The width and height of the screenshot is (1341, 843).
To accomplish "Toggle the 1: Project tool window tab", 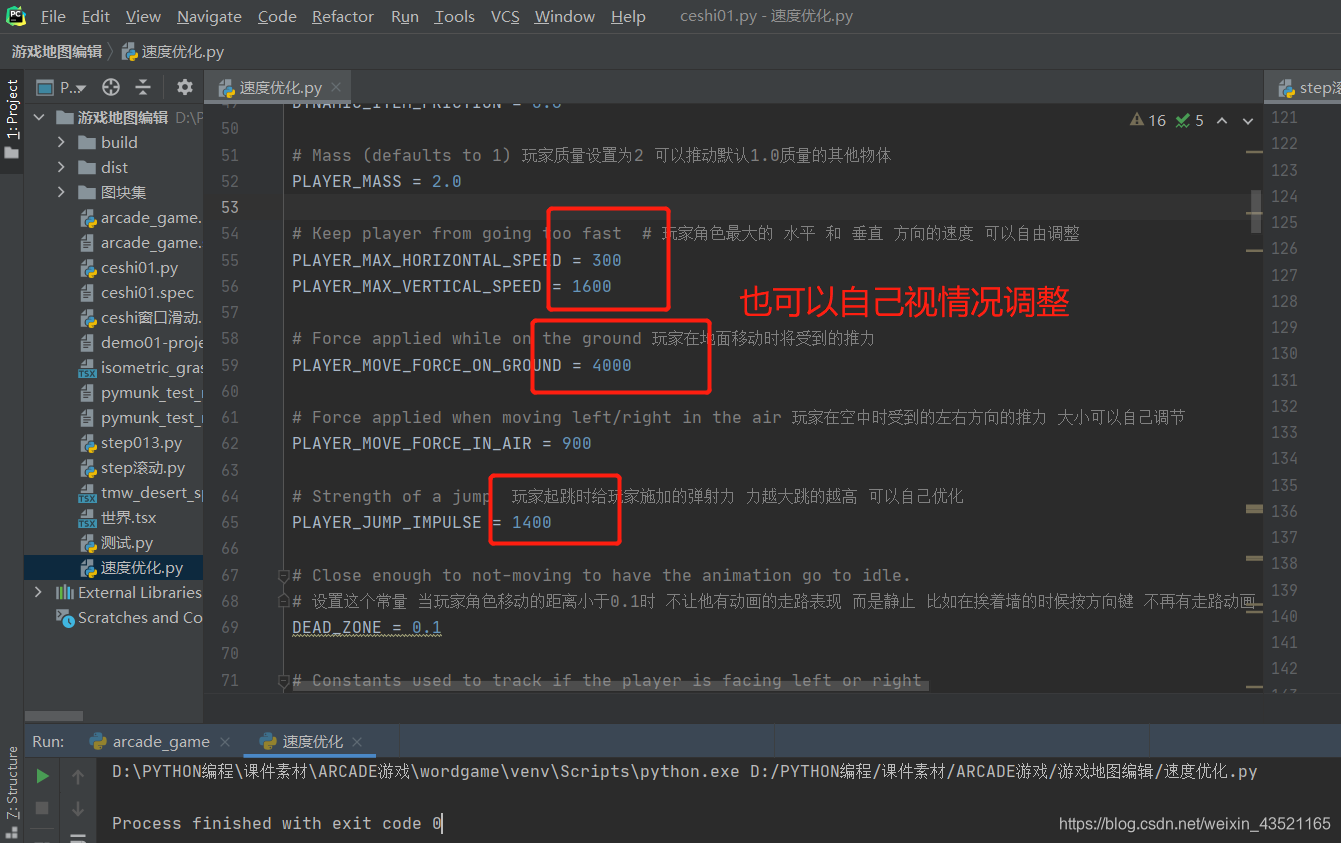I will point(12,118).
